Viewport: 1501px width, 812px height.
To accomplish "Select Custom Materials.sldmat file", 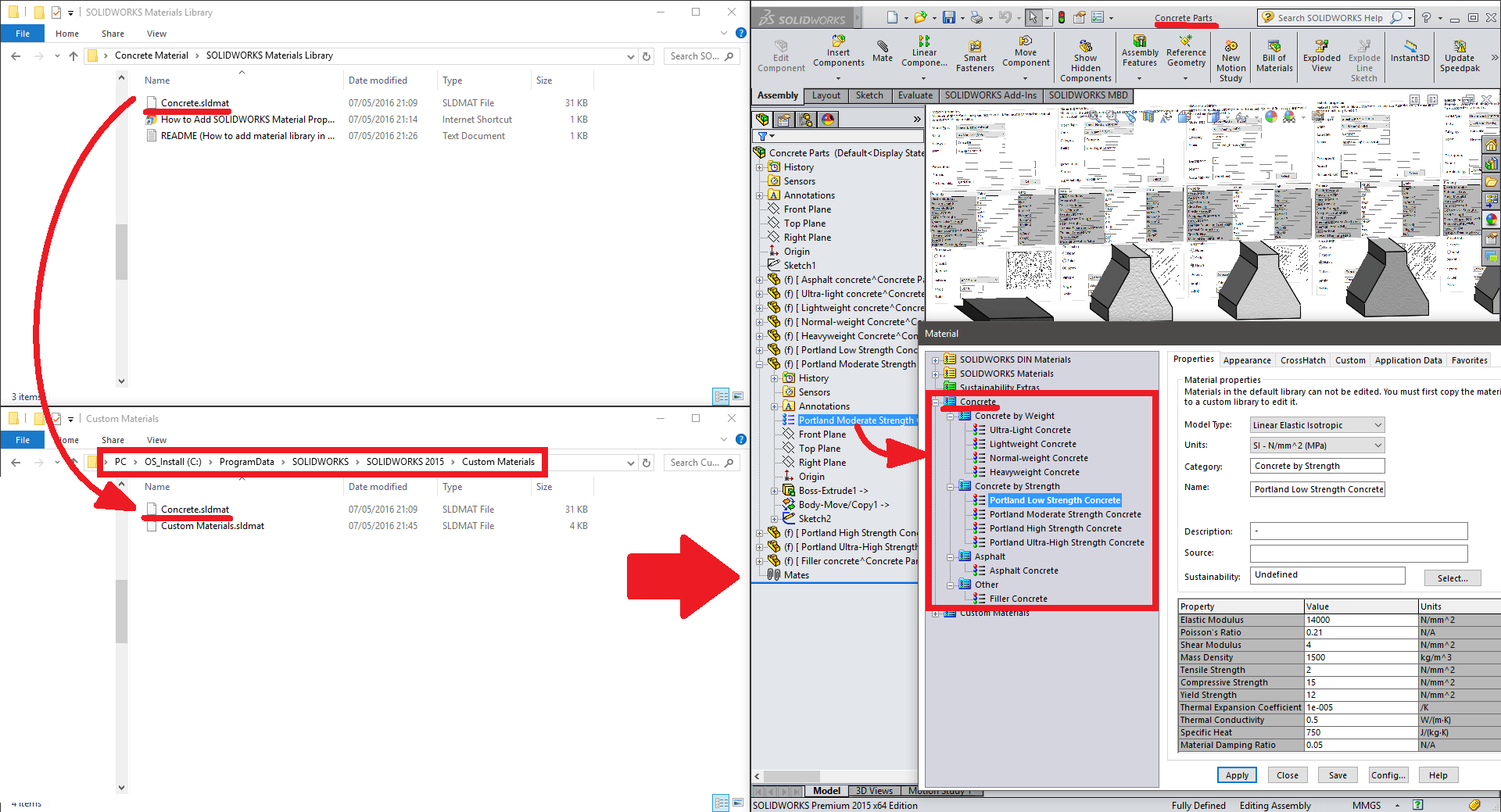I will click(212, 526).
